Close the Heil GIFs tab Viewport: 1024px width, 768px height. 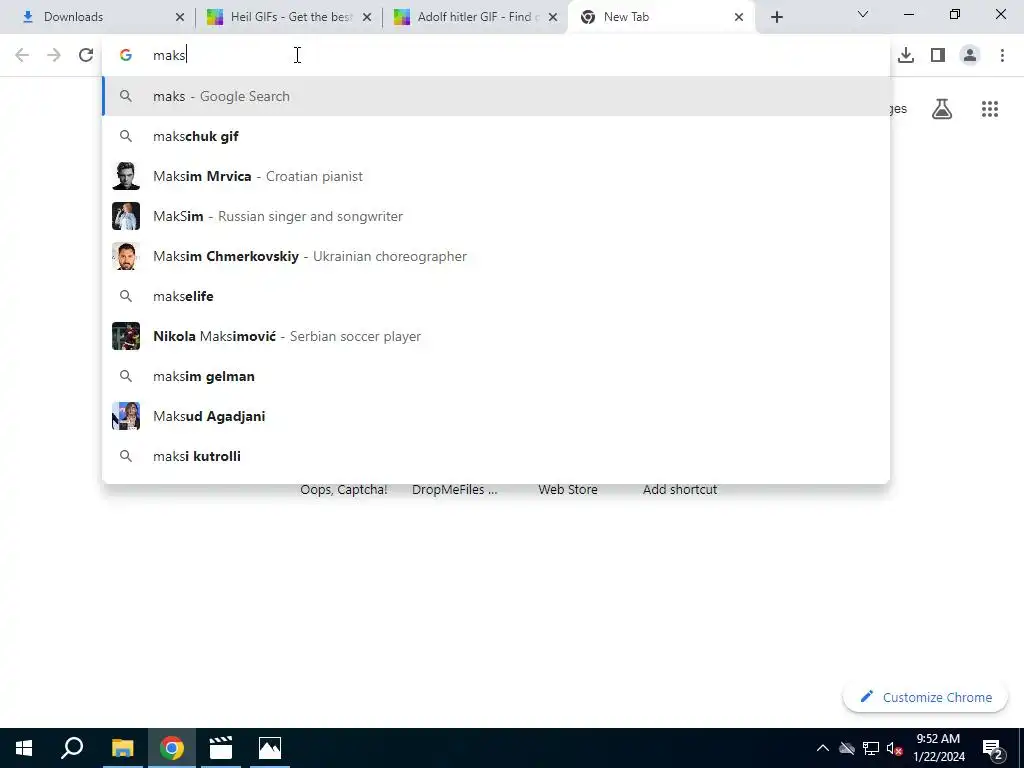pyautogui.click(x=367, y=17)
